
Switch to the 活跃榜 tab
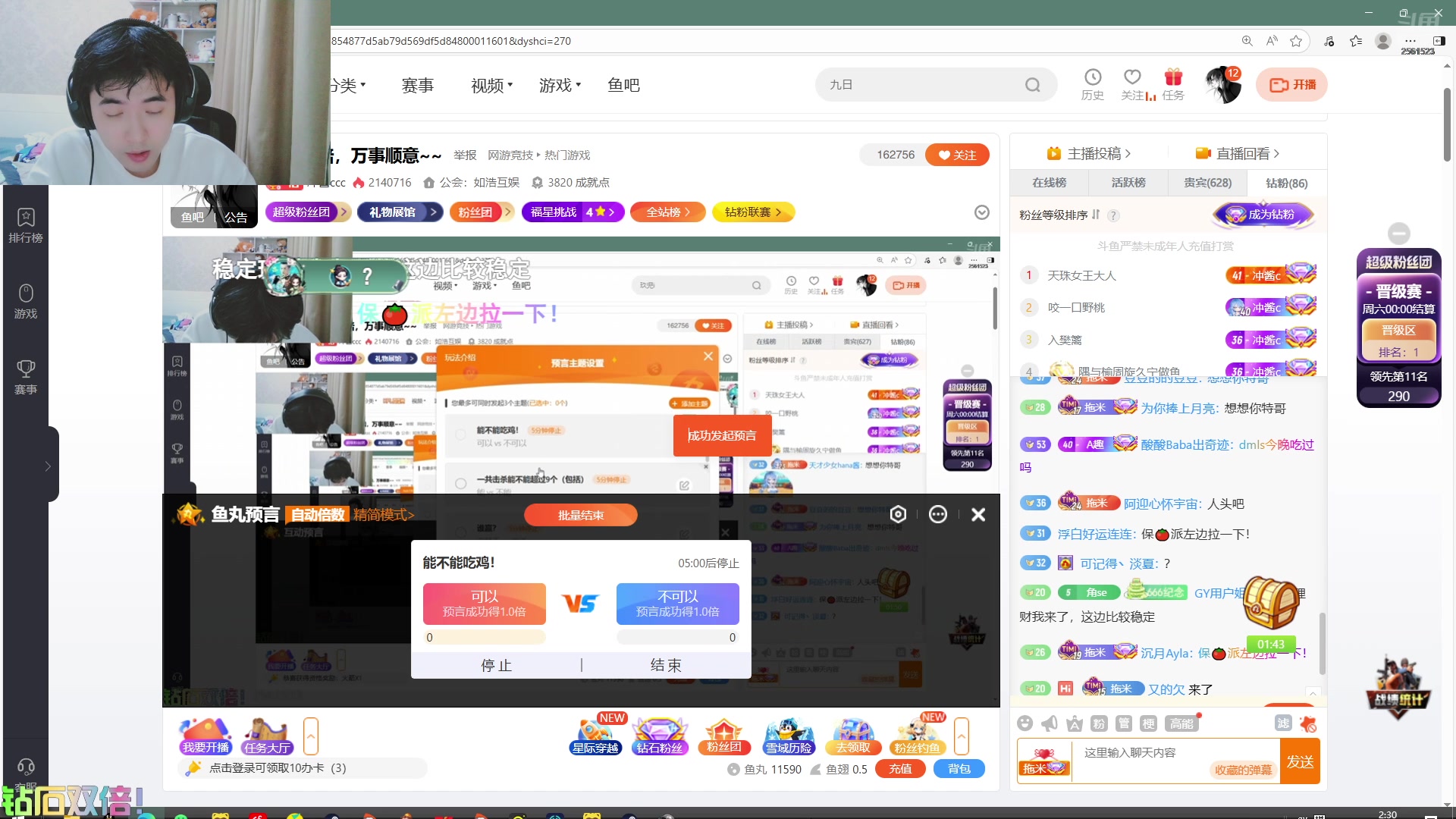pos(1128,183)
